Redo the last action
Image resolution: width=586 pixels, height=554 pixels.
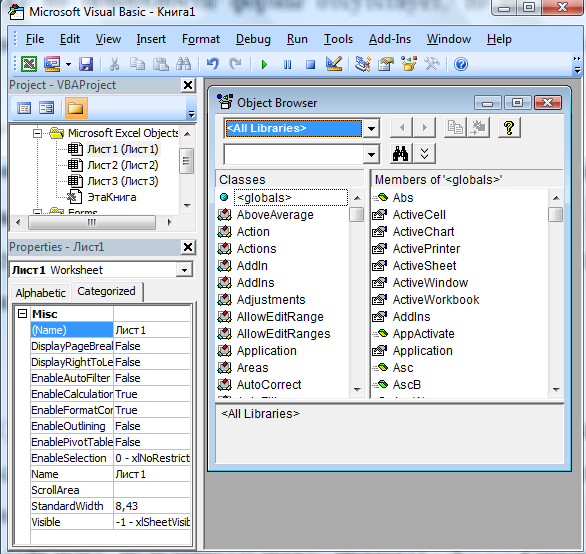click(x=235, y=64)
